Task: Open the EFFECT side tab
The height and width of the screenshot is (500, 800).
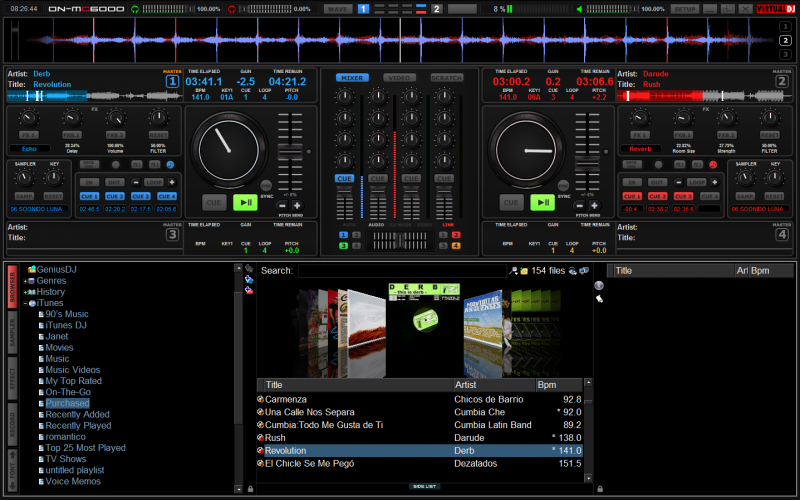Action: [x=12, y=379]
